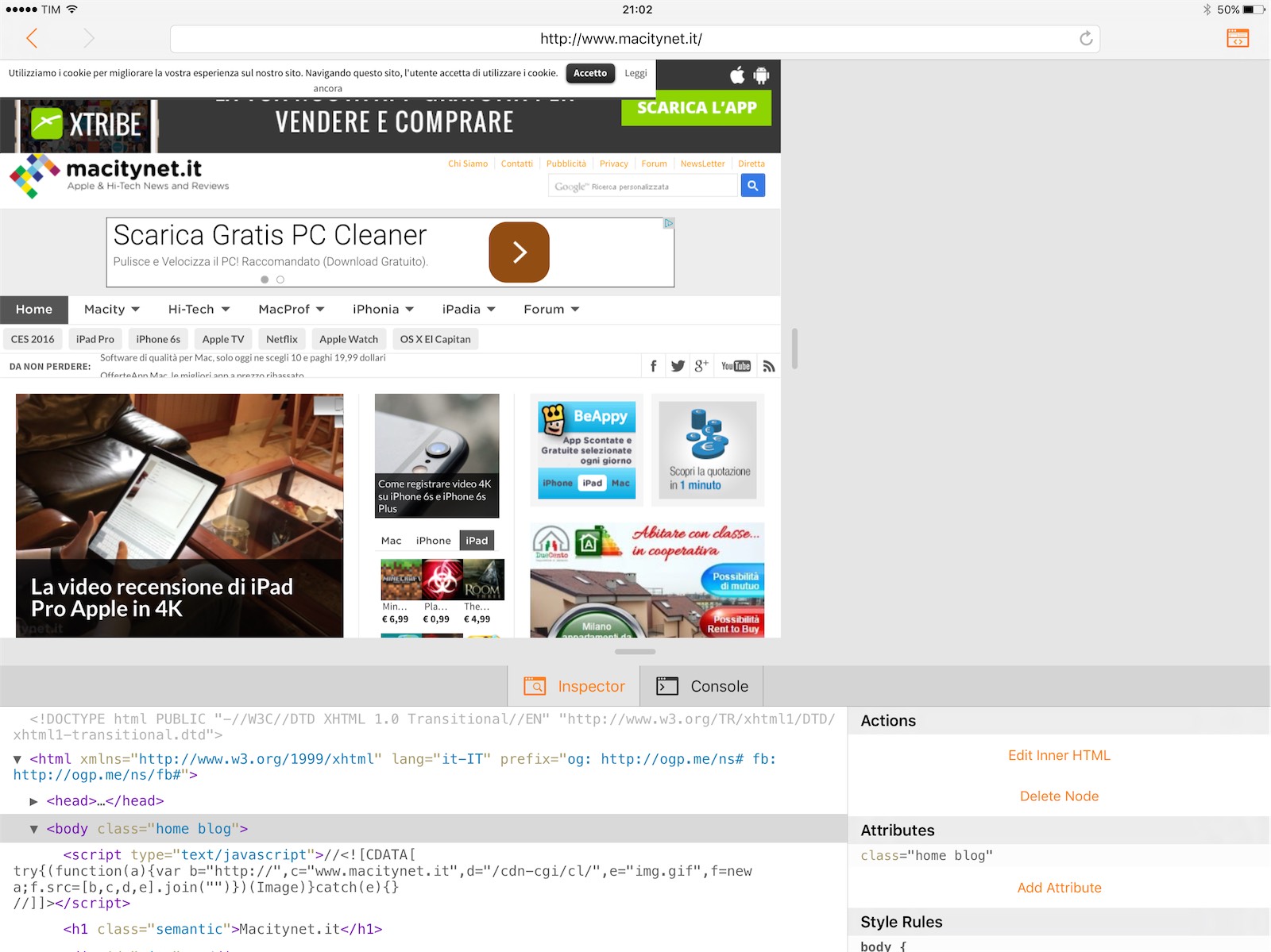
Task: Open the Twitter social icon
Action: click(678, 366)
